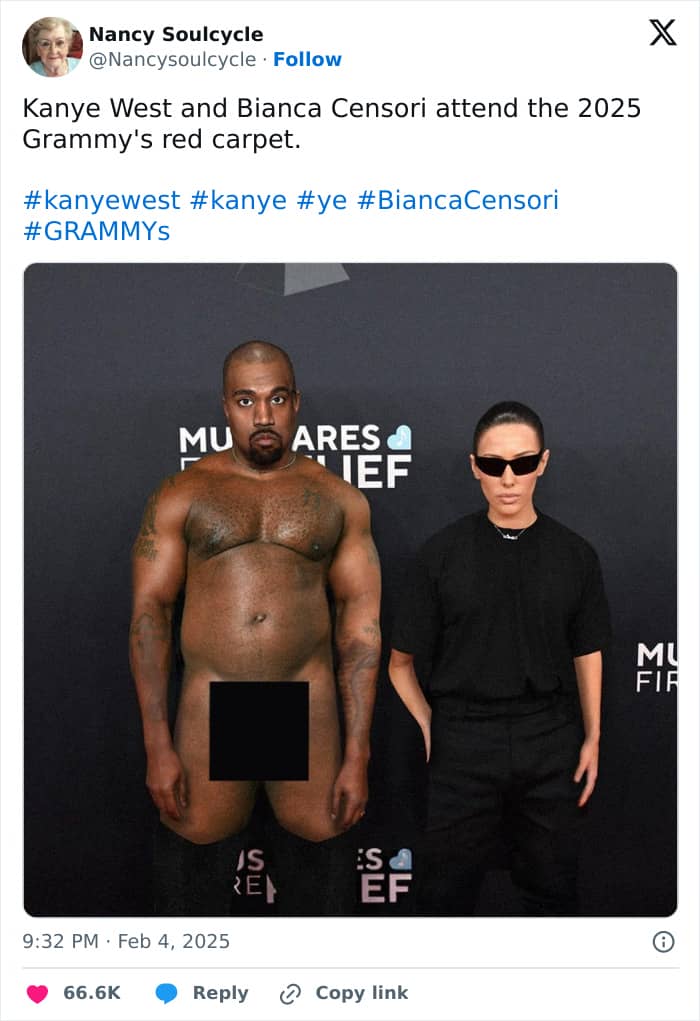Click the X logo icon

663,32
